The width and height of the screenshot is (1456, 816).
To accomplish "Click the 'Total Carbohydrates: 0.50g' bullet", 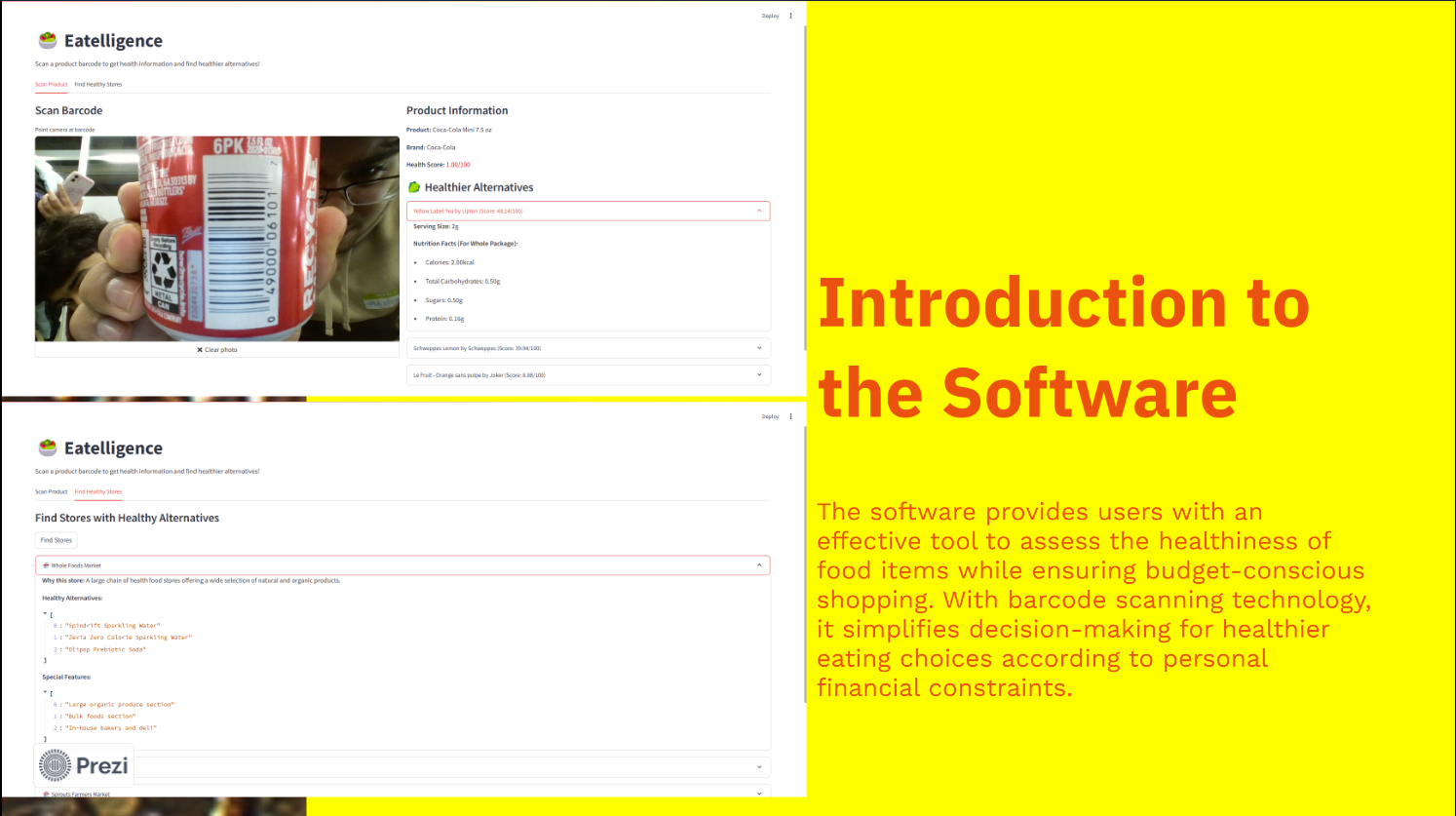I will (x=462, y=281).
